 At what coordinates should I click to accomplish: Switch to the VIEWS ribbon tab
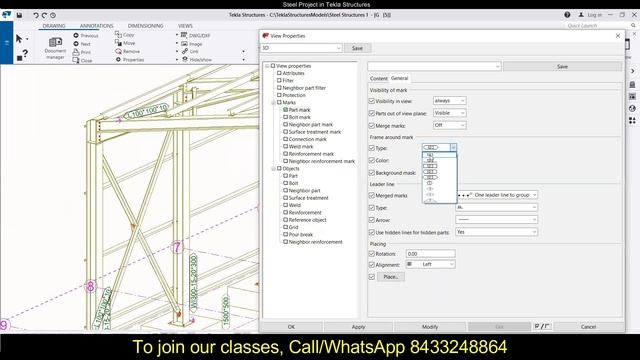pos(185,26)
